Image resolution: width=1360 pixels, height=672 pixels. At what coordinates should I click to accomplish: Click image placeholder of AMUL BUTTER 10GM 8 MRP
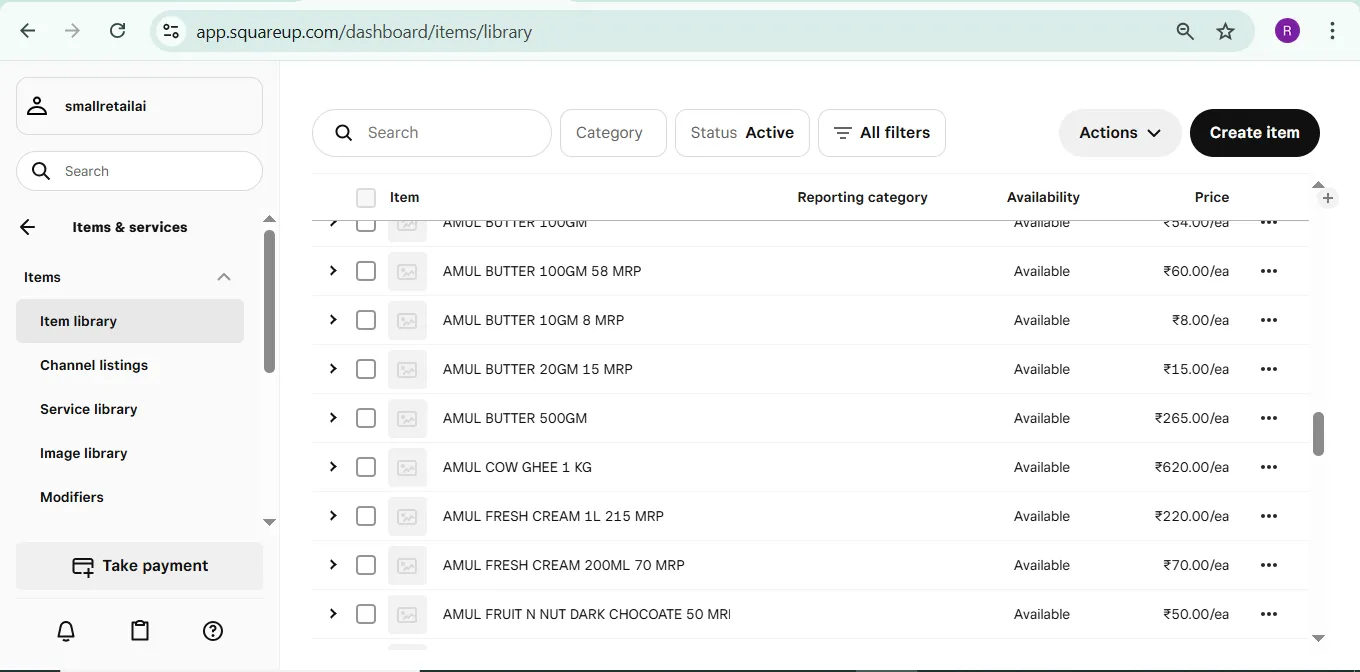(407, 320)
